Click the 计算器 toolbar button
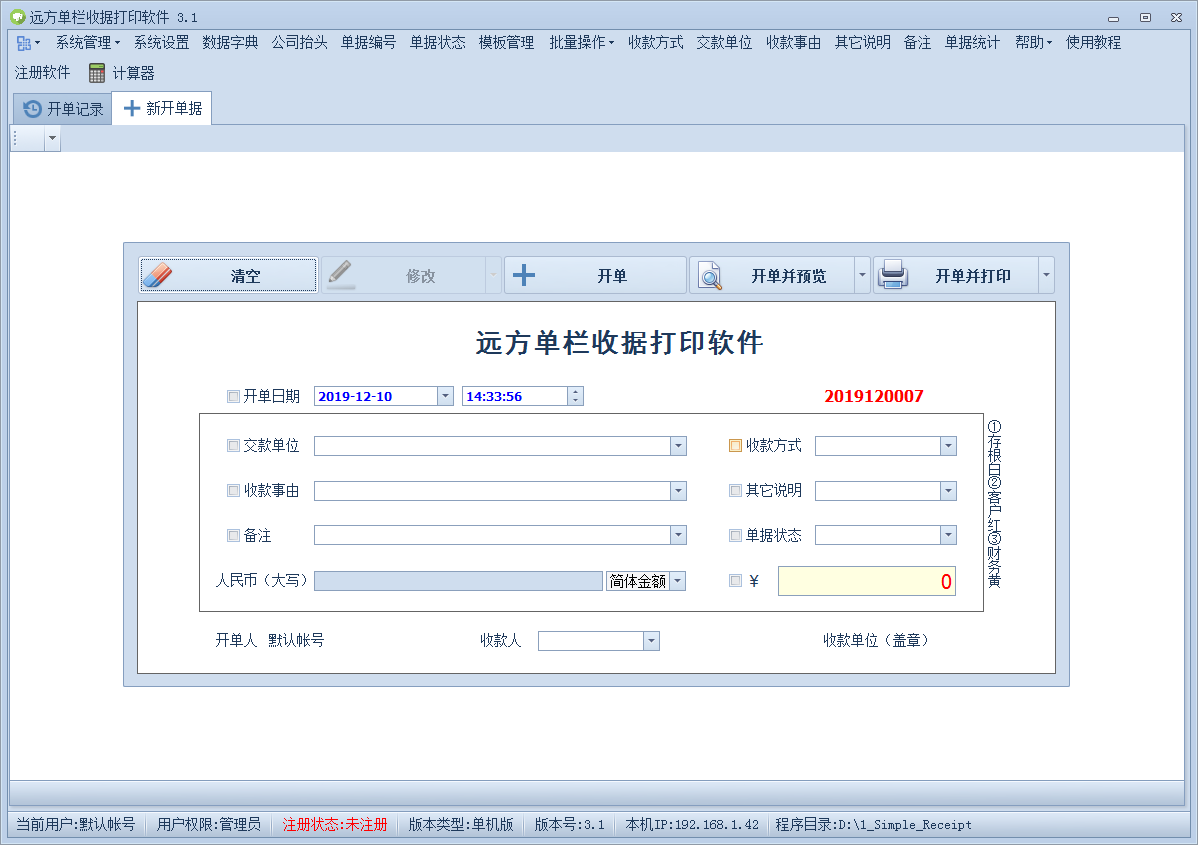The width and height of the screenshot is (1198, 845). 121,73
